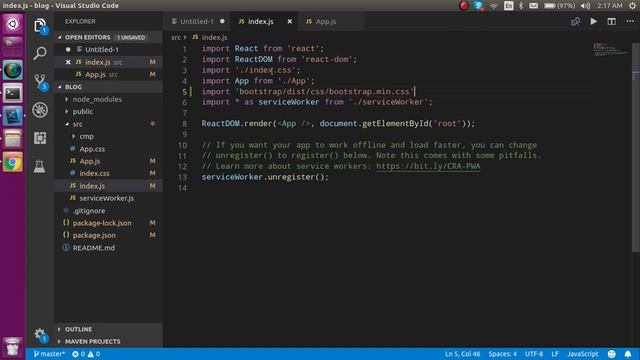The width and height of the screenshot is (640, 360).
Task: Click Ln 5, Col 46 in status bar
Action: [x=462, y=354]
